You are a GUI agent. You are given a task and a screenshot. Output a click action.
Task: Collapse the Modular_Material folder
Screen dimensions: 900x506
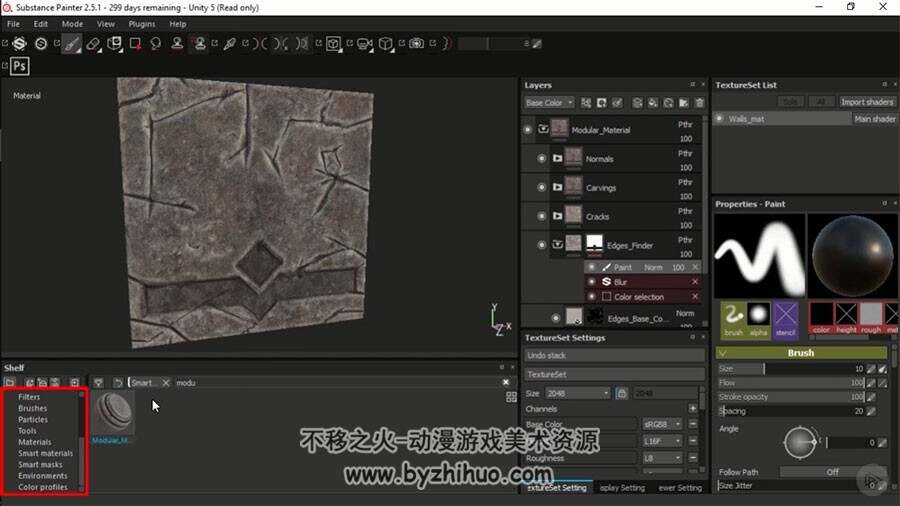(543, 129)
